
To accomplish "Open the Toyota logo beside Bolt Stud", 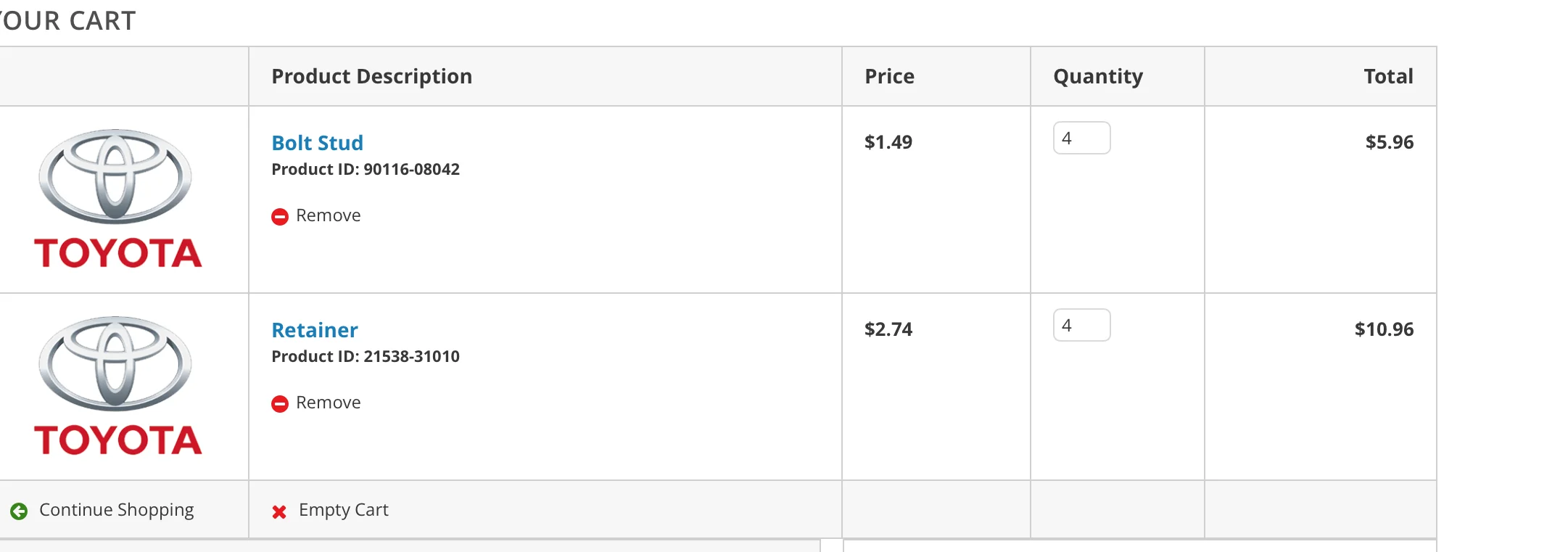I will [117, 199].
